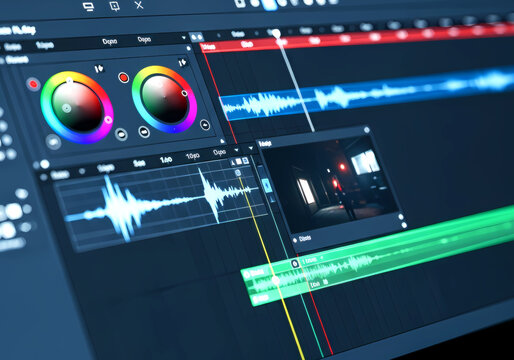
Task: Toggle the cyan highlighted button in the vertical strip
Action: [x=266, y=185]
